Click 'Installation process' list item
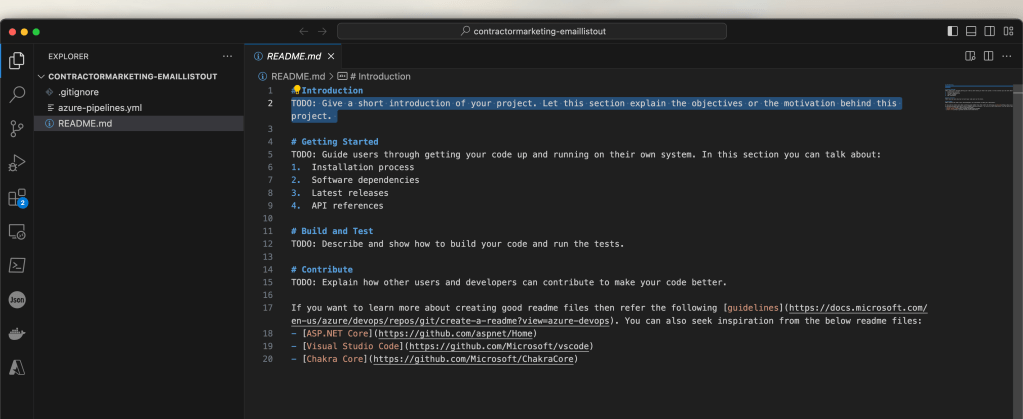1023x419 pixels. click(x=363, y=167)
